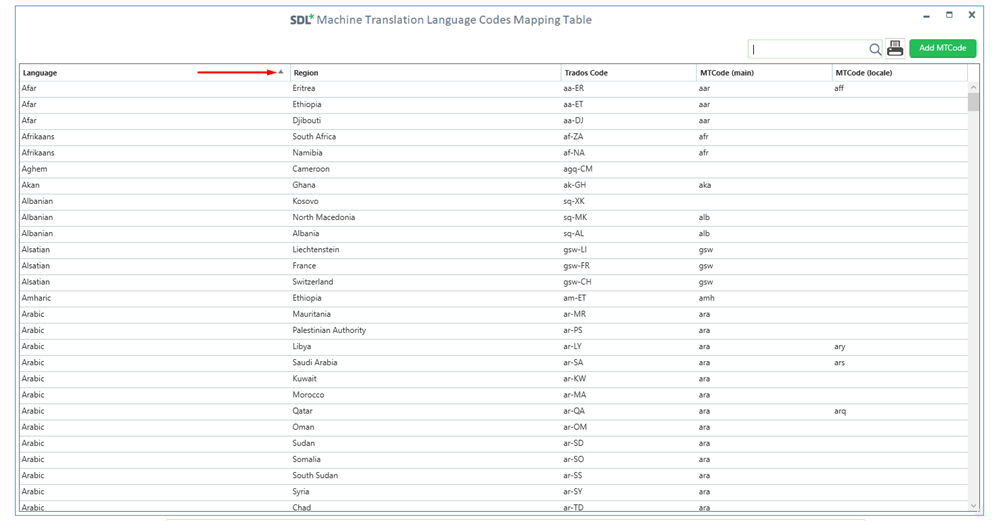Image resolution: width=1000 pixels, height=521 pixels.
Task: Select the Eritrea region cell
Action: (x=304, y=89)
